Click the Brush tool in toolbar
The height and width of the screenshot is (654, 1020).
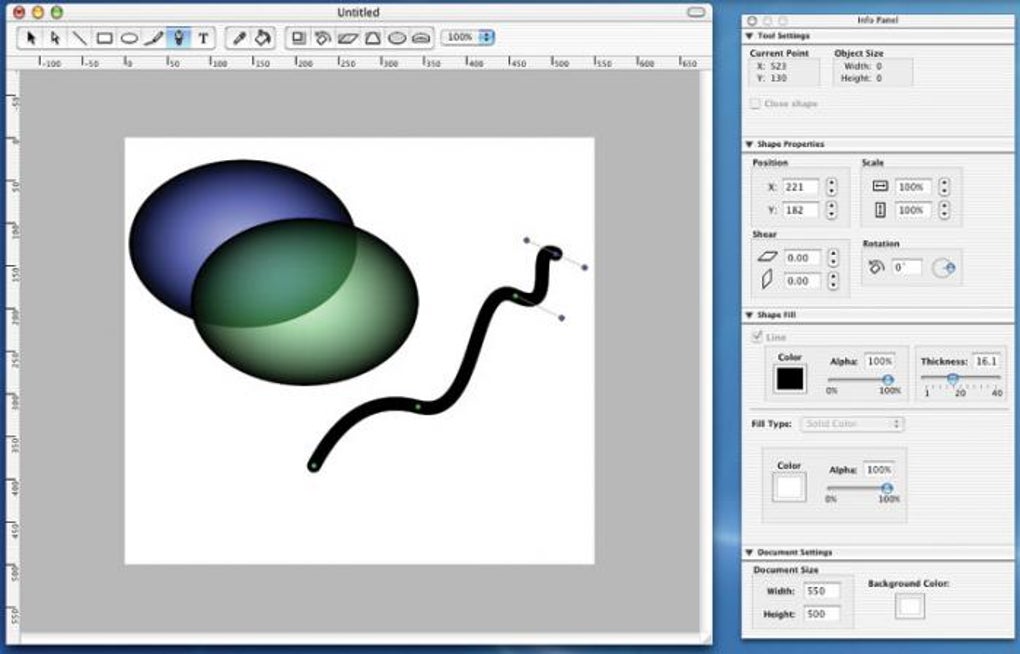154,38
